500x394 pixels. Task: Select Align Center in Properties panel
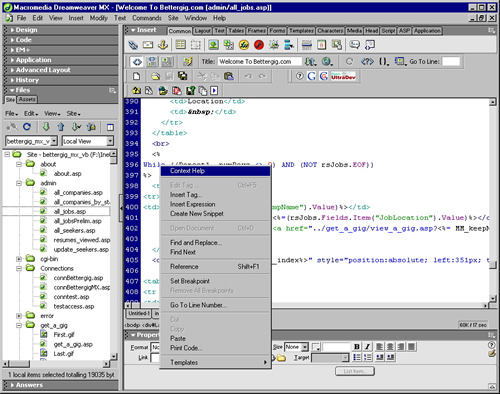390,347
